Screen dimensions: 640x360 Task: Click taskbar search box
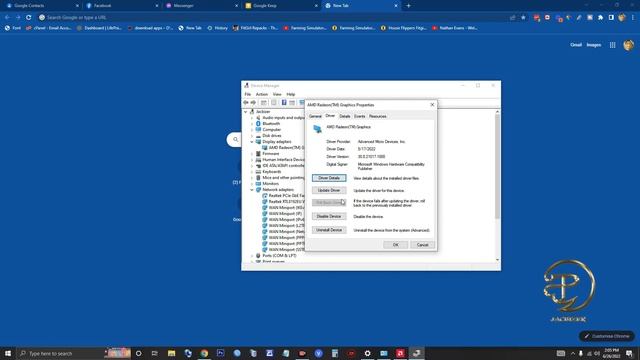pos(74,353)
